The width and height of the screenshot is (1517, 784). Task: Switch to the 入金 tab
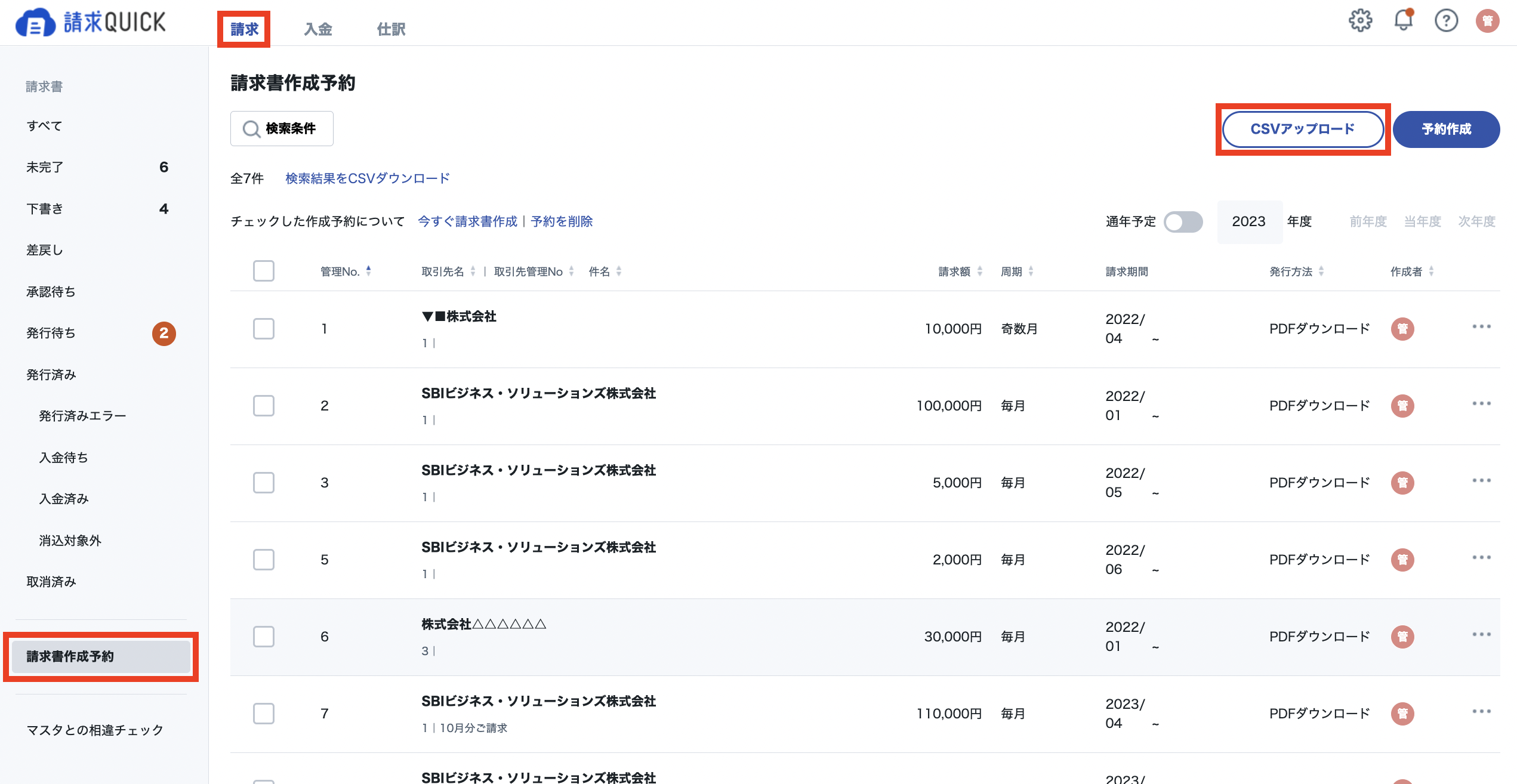pos(318,29)
